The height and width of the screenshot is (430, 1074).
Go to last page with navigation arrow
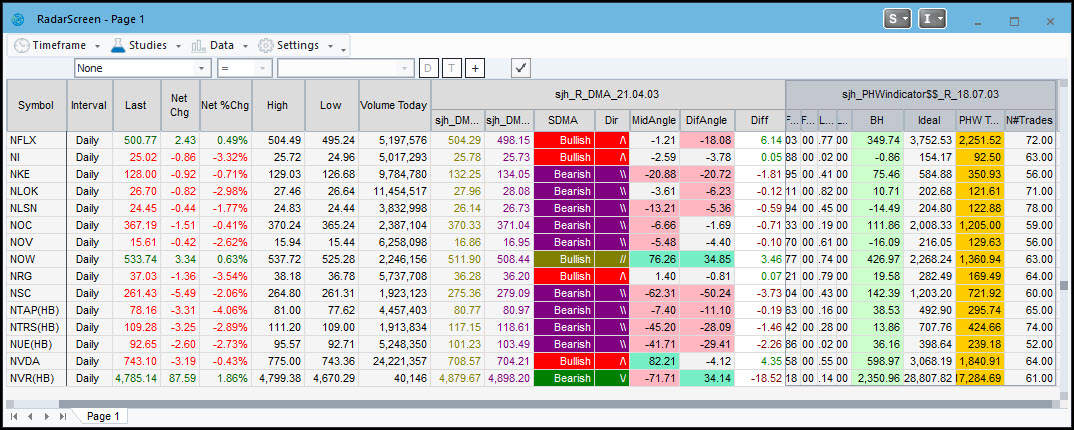(63, 416)
